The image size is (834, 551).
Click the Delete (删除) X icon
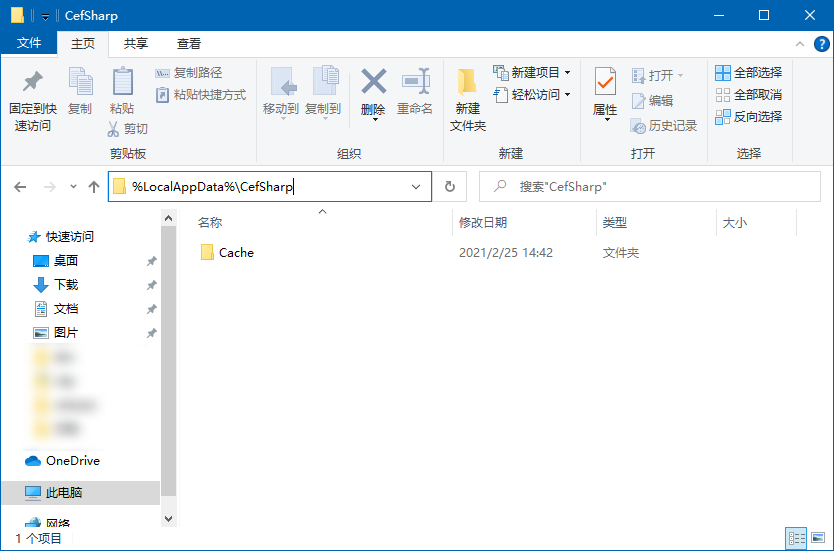(373, 82)
